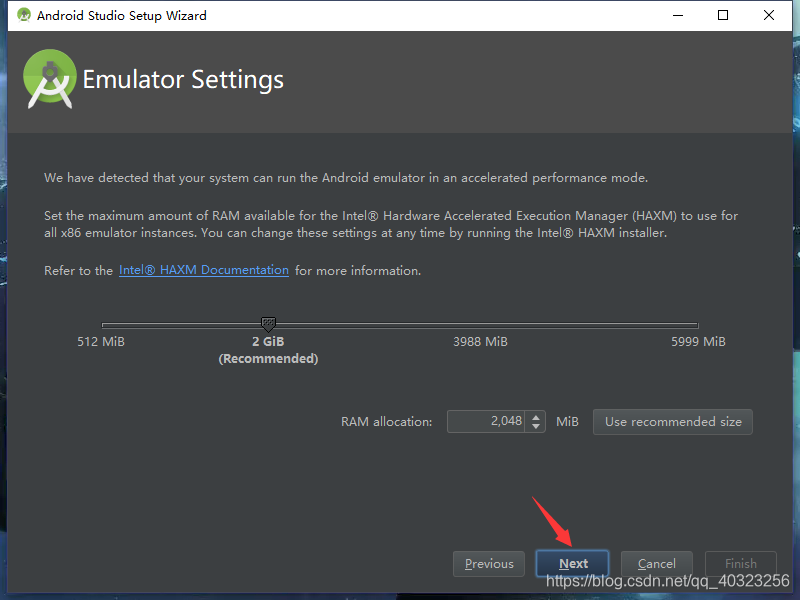The image size is (800, 600).
Task: Click the 'MiB' unit label beside the RAM field
Action: [567, 421]
